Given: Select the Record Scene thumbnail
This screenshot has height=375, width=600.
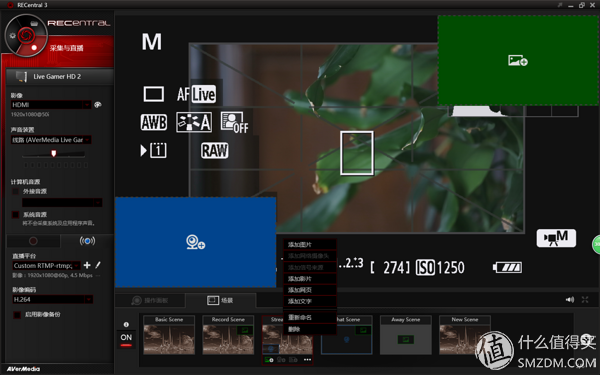Looking at the screenshot, I should coord(228,335).
